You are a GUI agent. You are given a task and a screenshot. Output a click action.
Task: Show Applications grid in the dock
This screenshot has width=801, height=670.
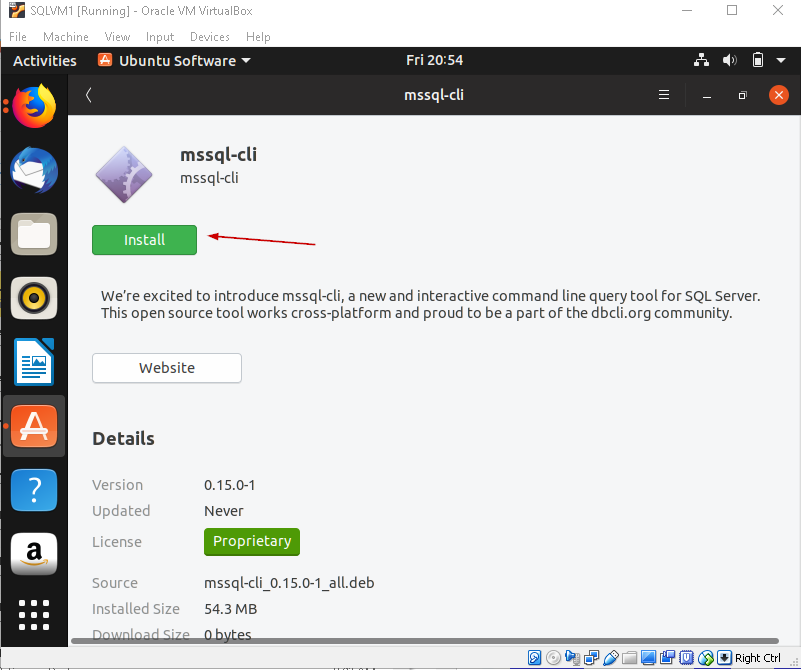click(34, 615)
